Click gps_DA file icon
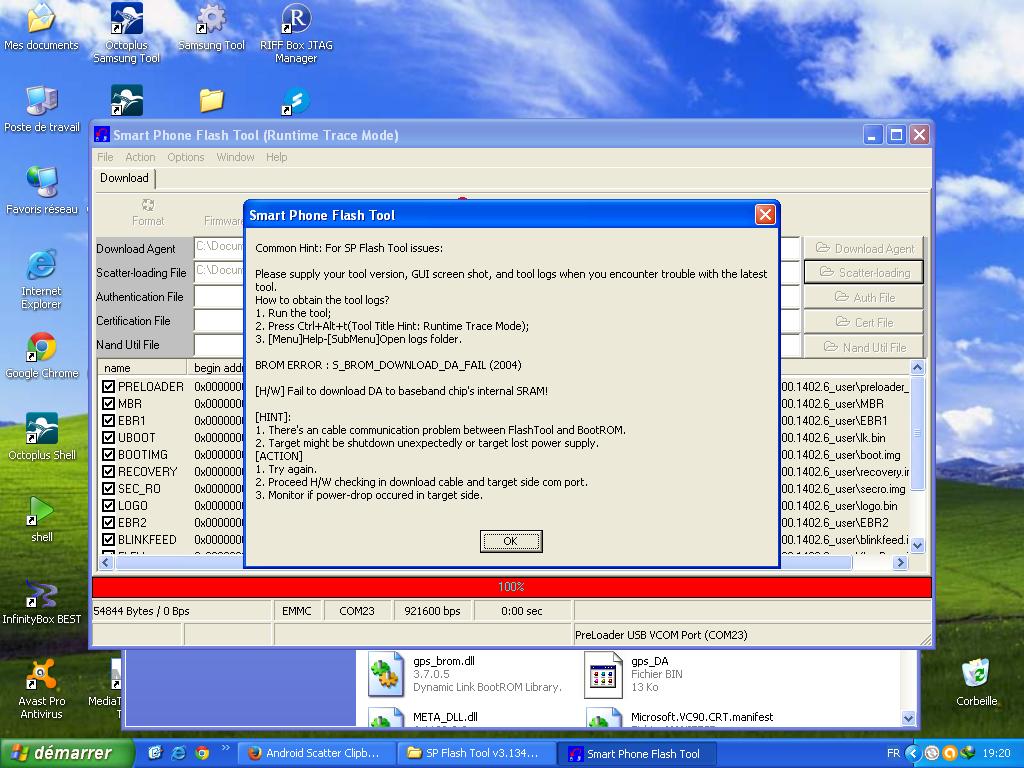This screenshot has width=1024, height=768. 602,675
